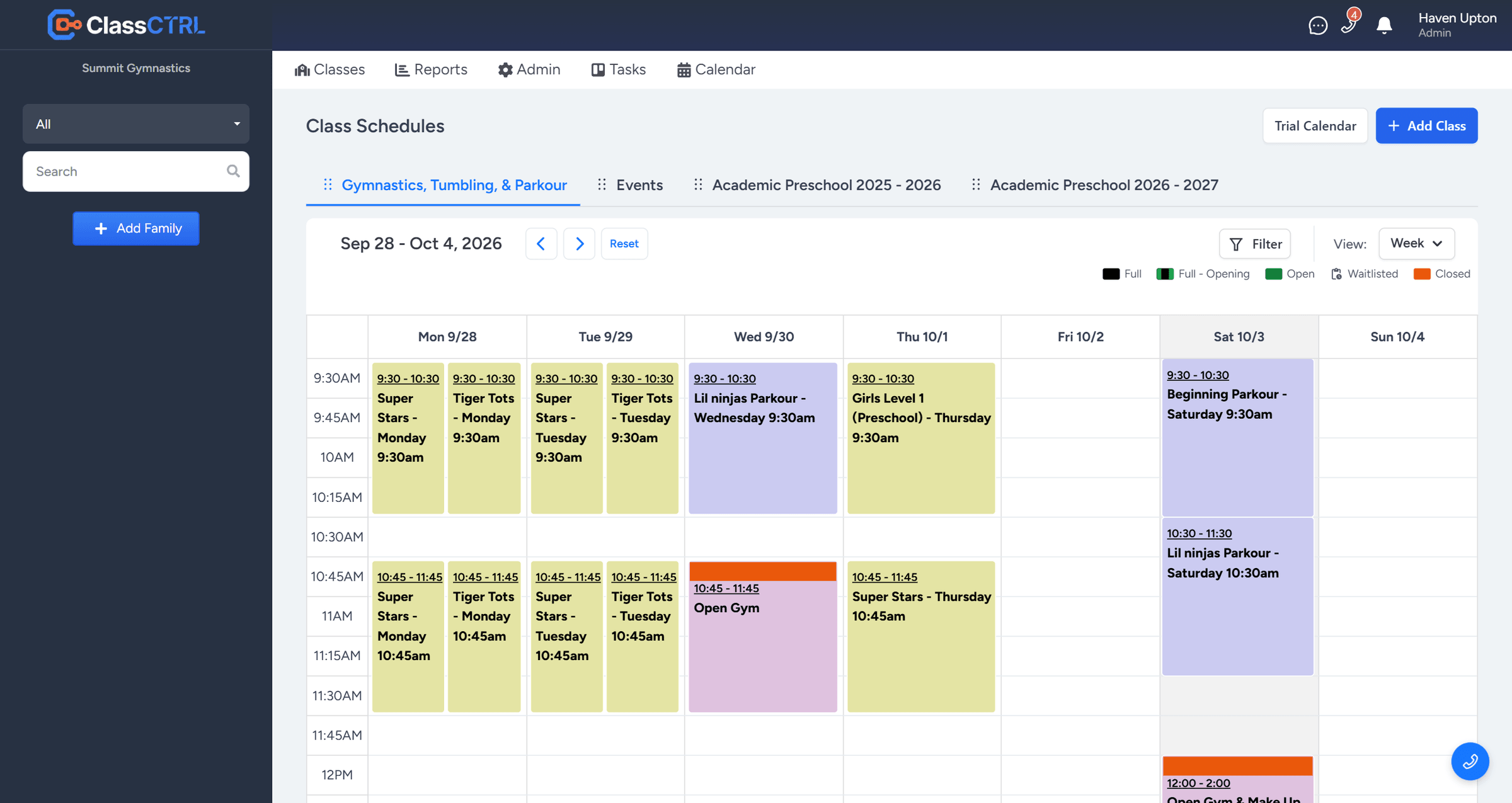Click drag handle of Gymnastics, Tumbling, & Parkour
The height and width of the screenshot is (803, 1512).
(x=328, y=185)
